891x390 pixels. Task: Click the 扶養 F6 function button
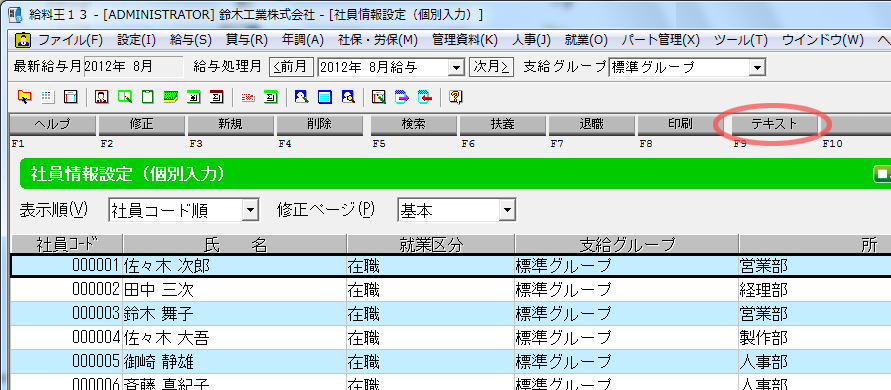tap(502, 125)
